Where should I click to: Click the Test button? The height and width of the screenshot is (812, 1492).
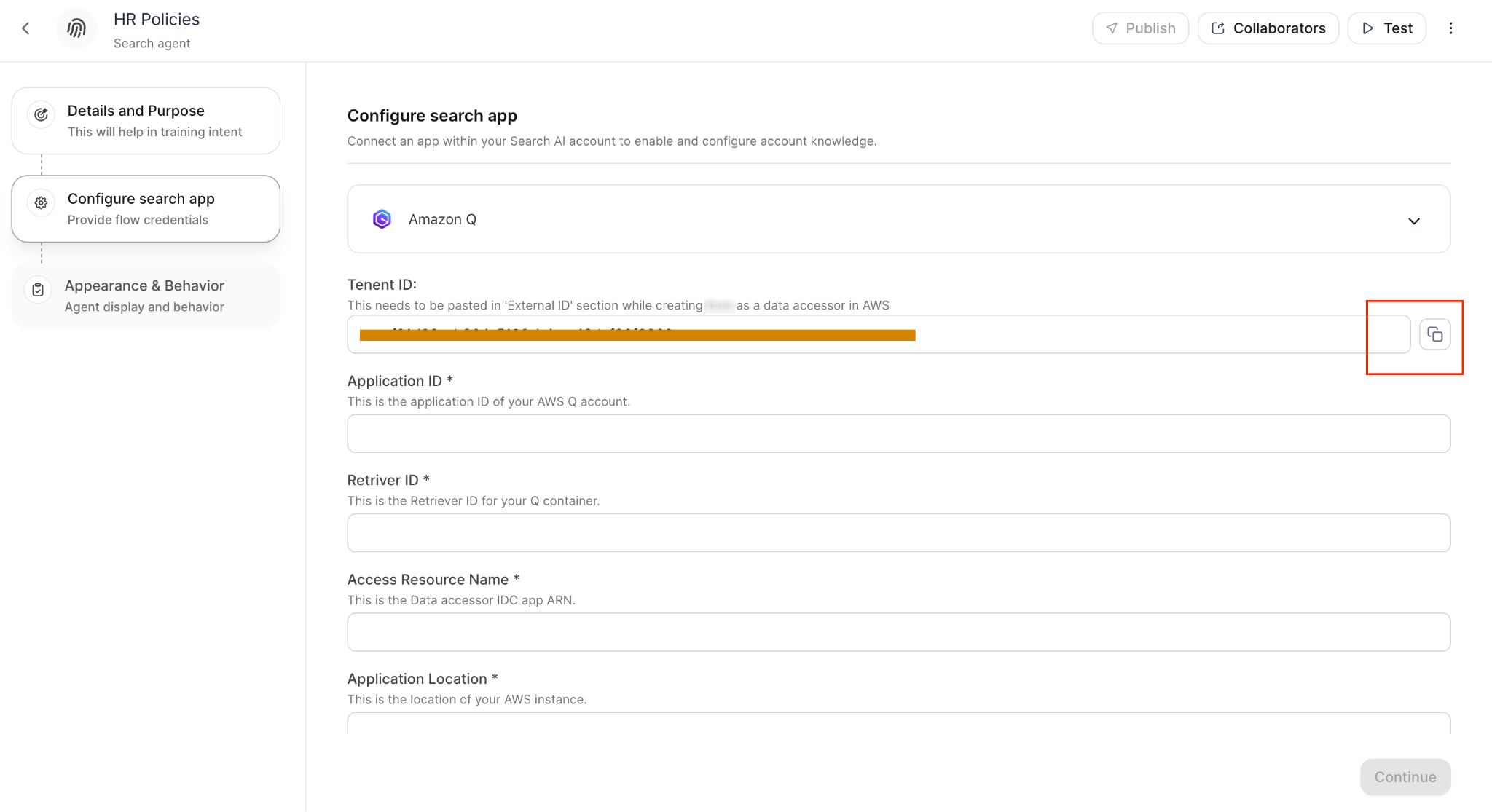1386,28
